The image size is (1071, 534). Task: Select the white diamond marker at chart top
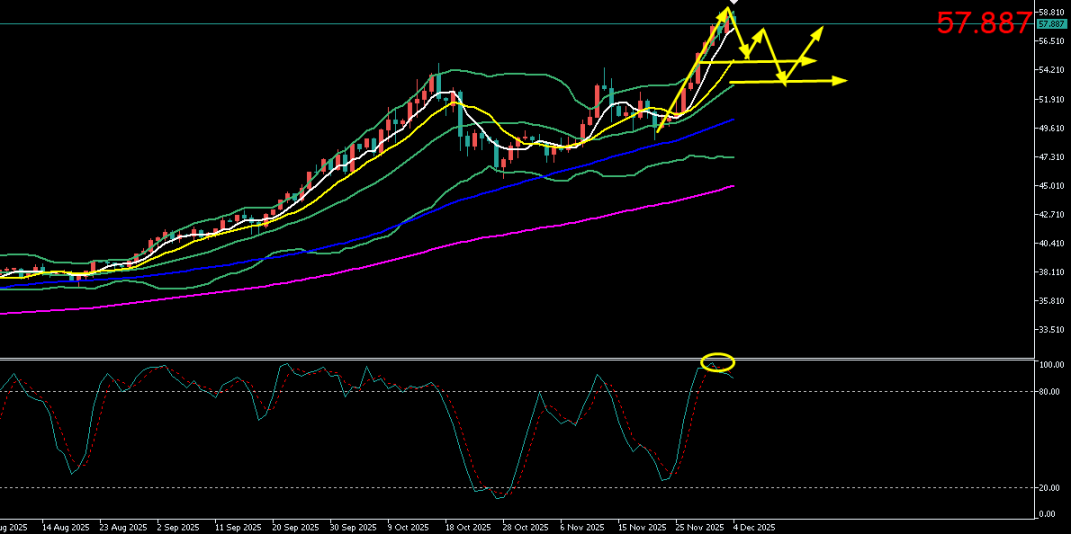(733, 3)
